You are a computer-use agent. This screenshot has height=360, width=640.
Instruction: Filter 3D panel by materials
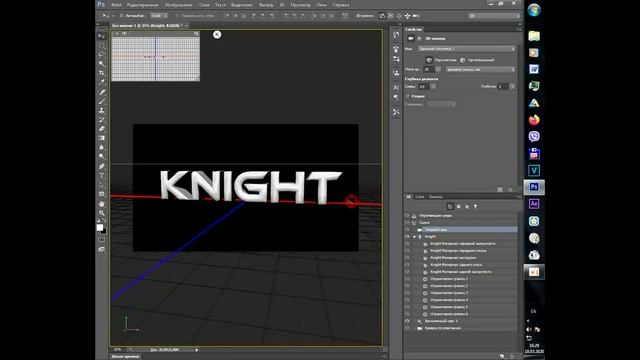point(467,207)
